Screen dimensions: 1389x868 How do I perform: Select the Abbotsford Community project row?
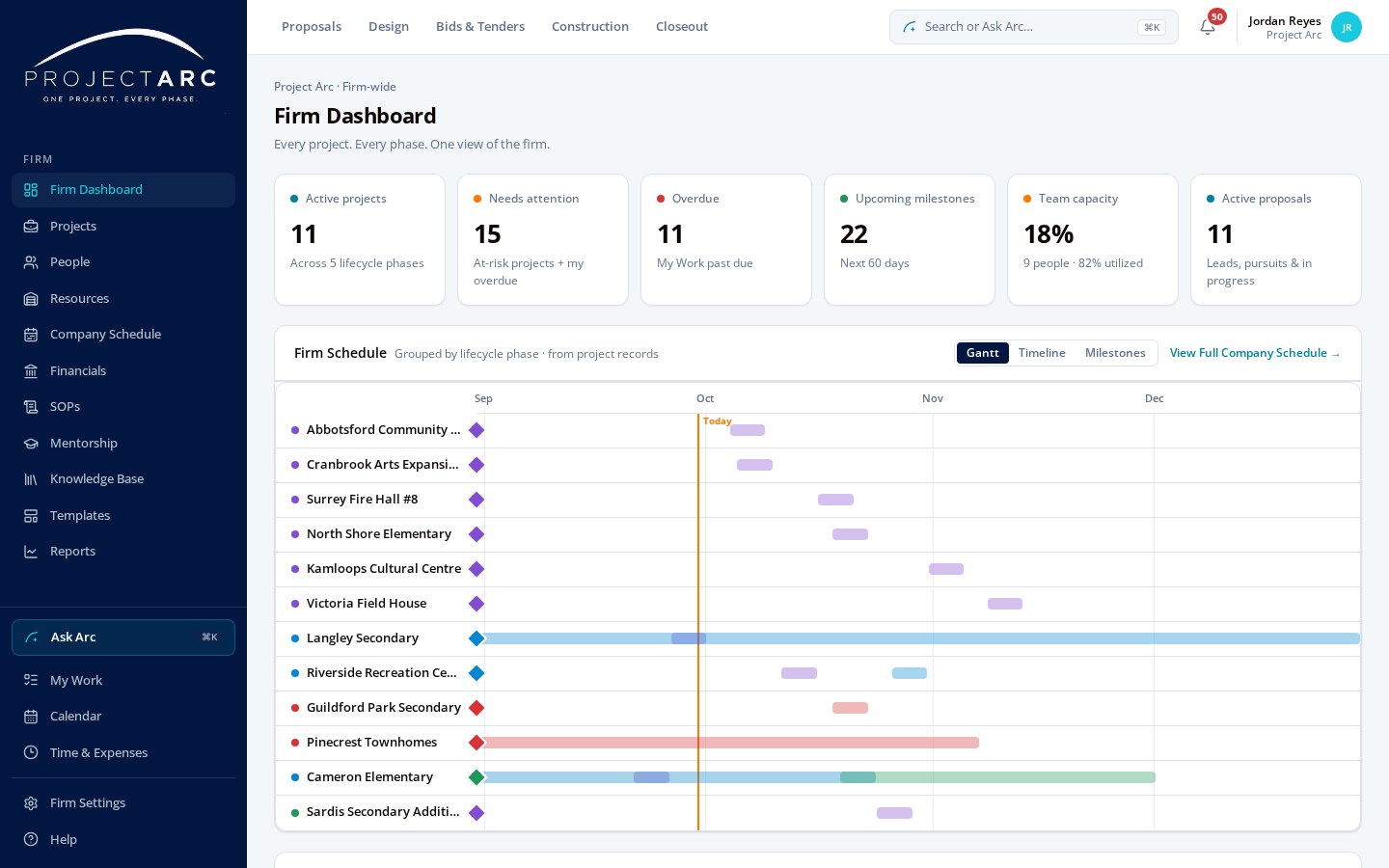(818, 430)
